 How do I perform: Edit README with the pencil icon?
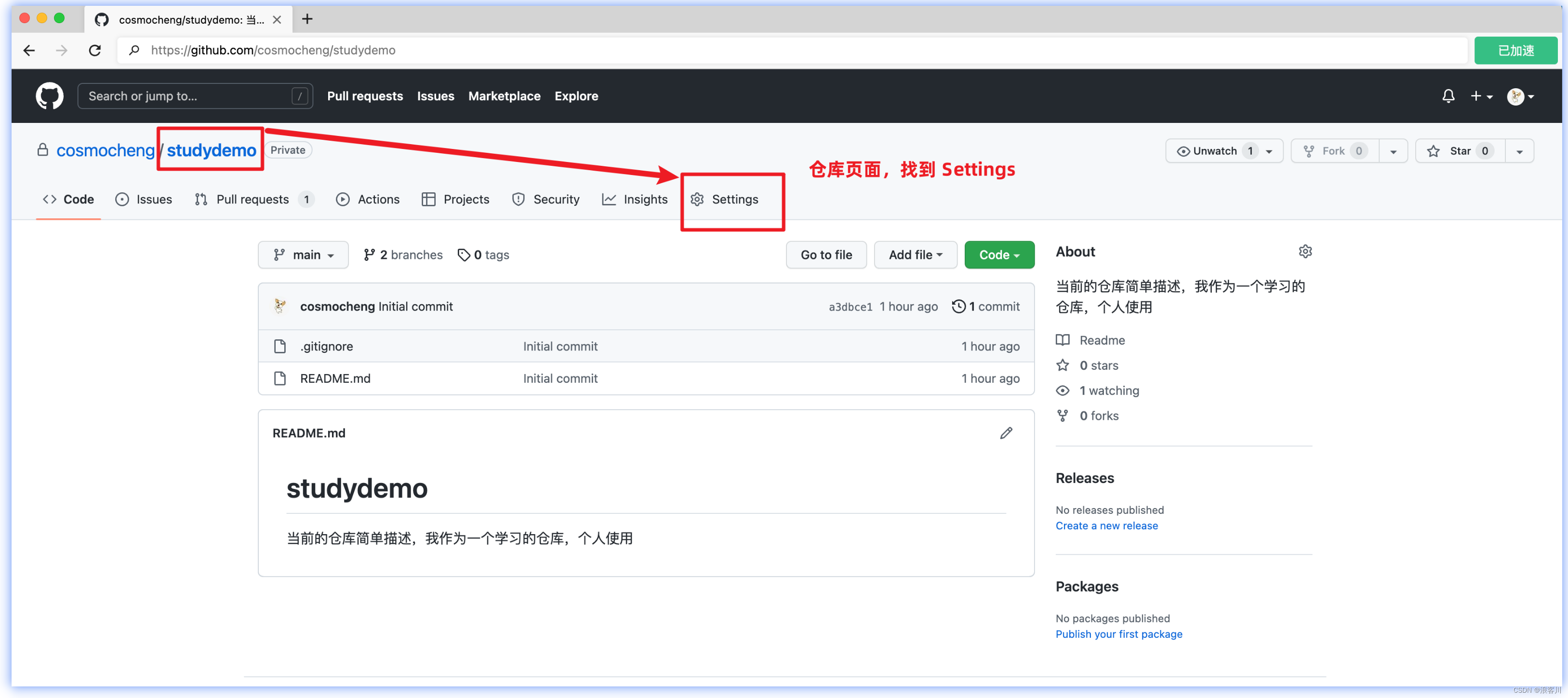(1006, 433)
